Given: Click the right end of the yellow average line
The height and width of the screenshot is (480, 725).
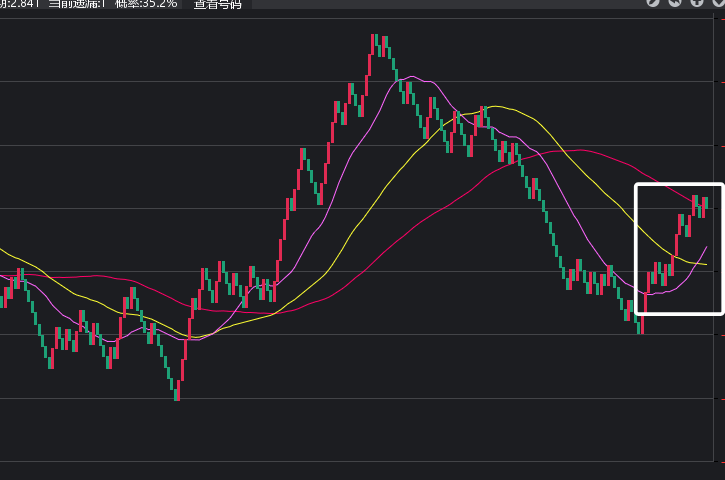Looking at the screenshot, I should click(706, 264).
